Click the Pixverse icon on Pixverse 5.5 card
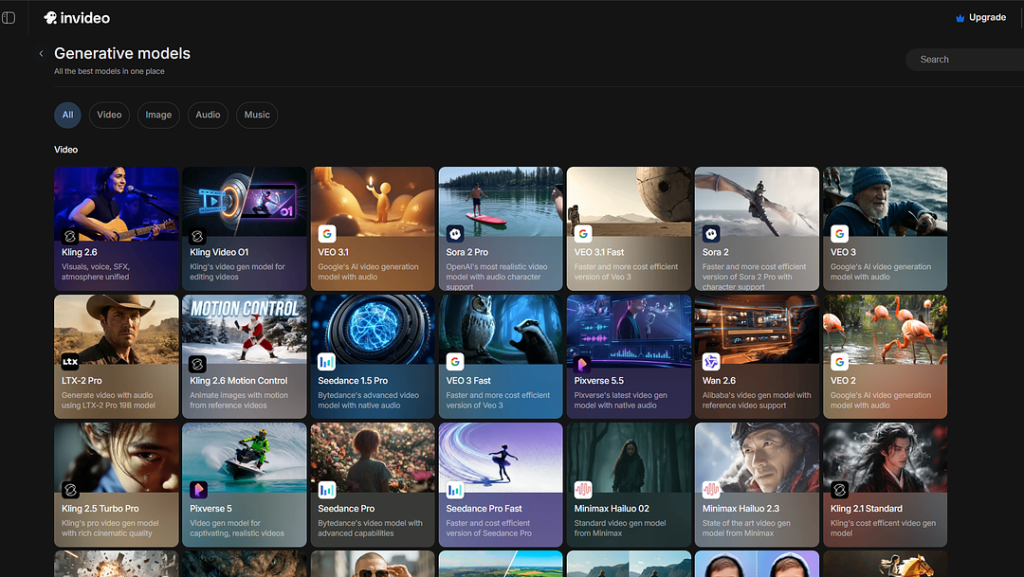The image size is (1024, 577). 583,364
